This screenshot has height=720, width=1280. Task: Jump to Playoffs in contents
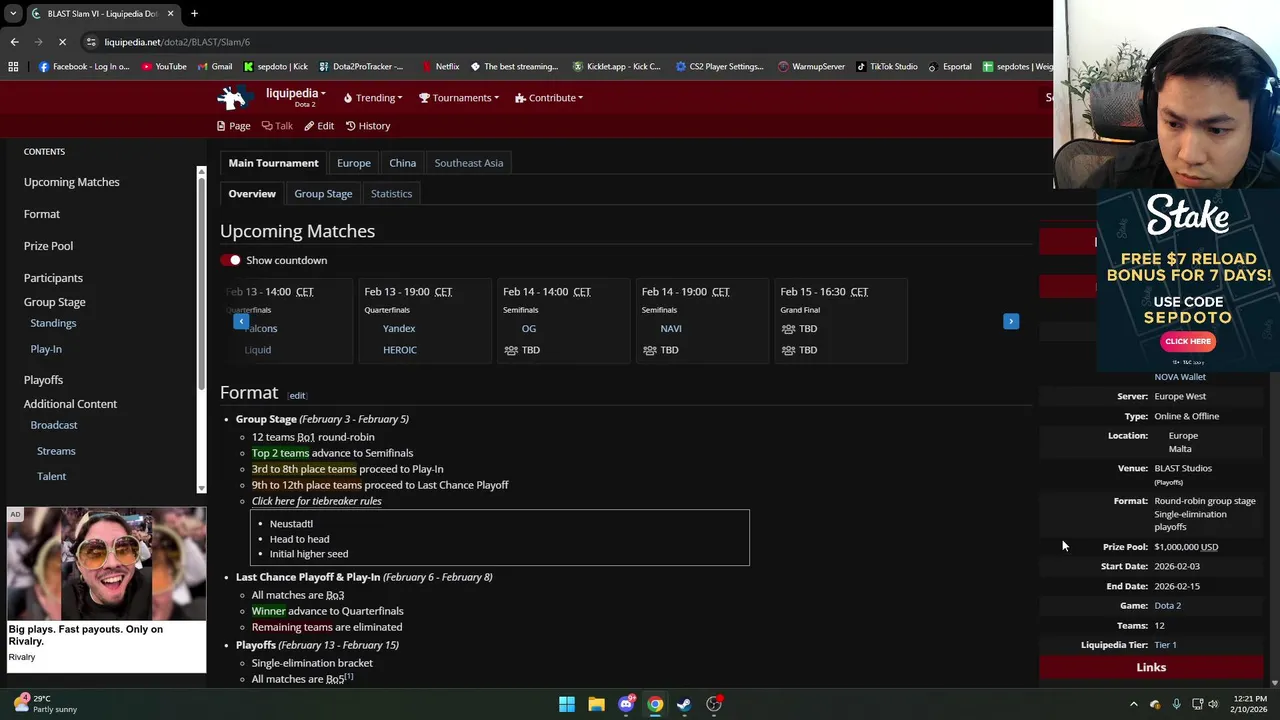pyautogui.click(x=43, y=380)
